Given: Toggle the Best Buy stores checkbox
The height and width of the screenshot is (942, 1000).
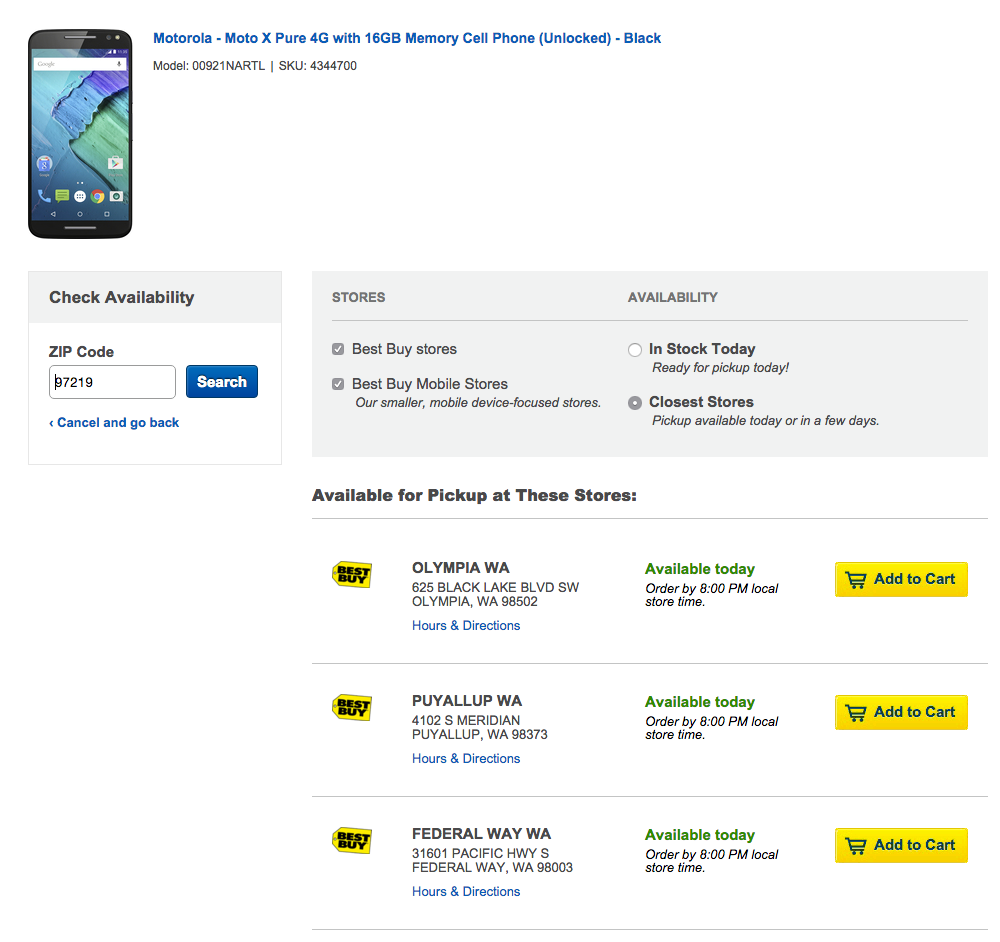Looking at the screenshot, I should 339,349.
